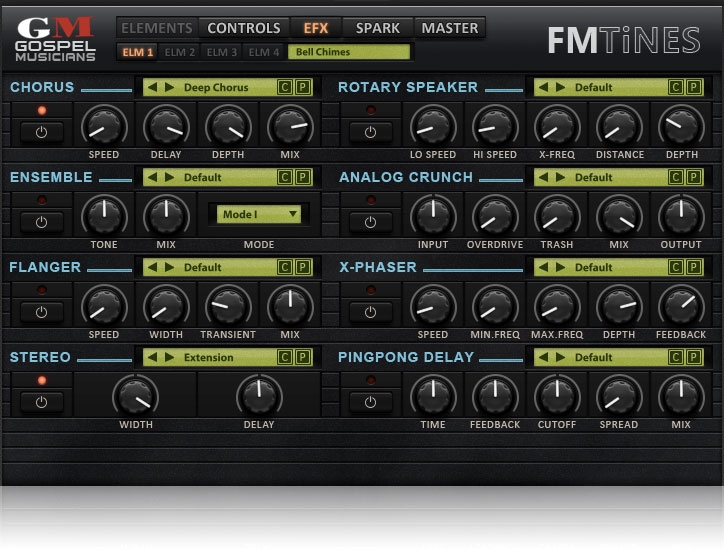Select the ELM 1 element tab

pyautogui.click(x=138, y=52)
